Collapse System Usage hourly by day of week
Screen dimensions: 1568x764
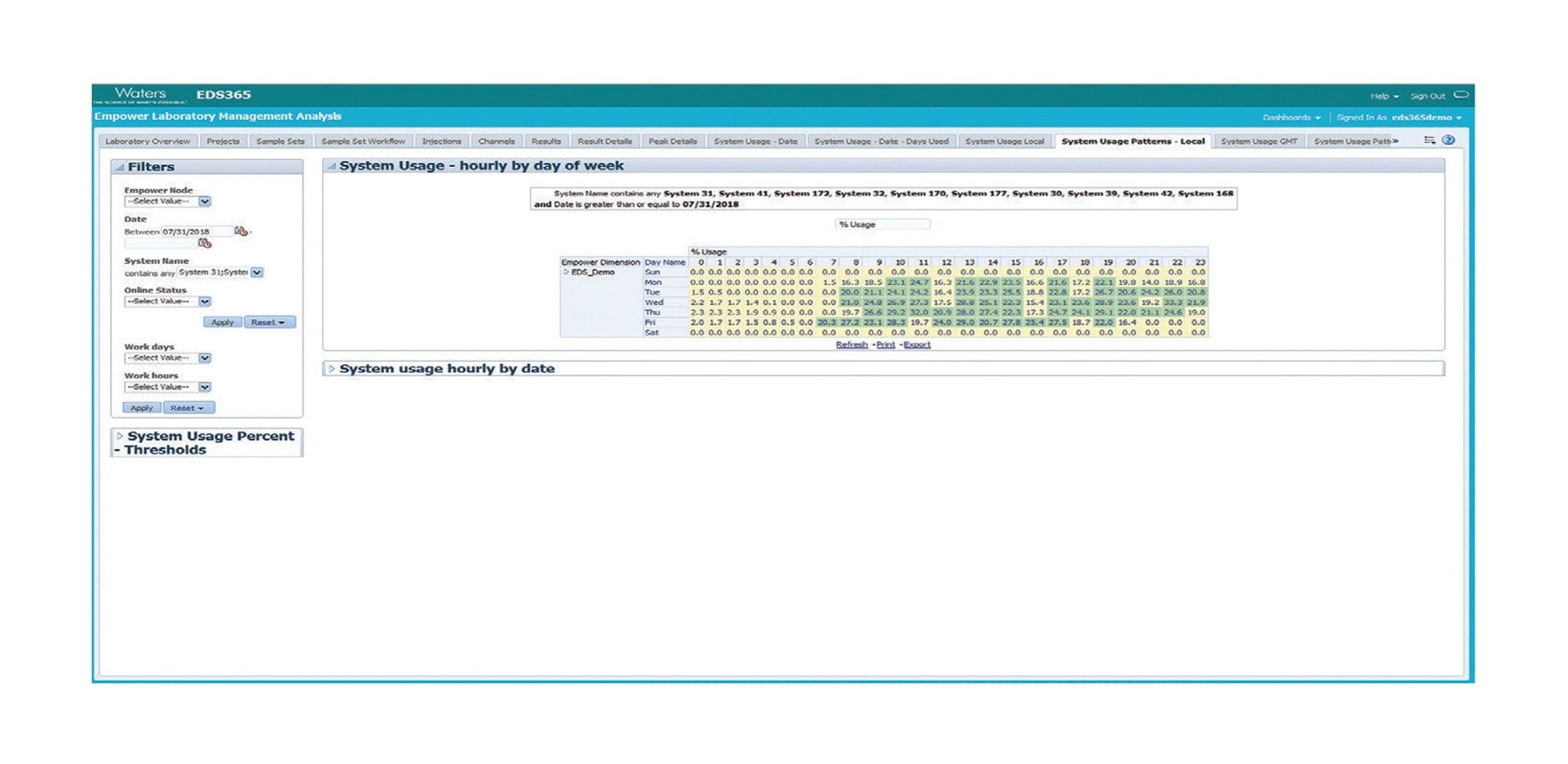click(x=332, y=166)
